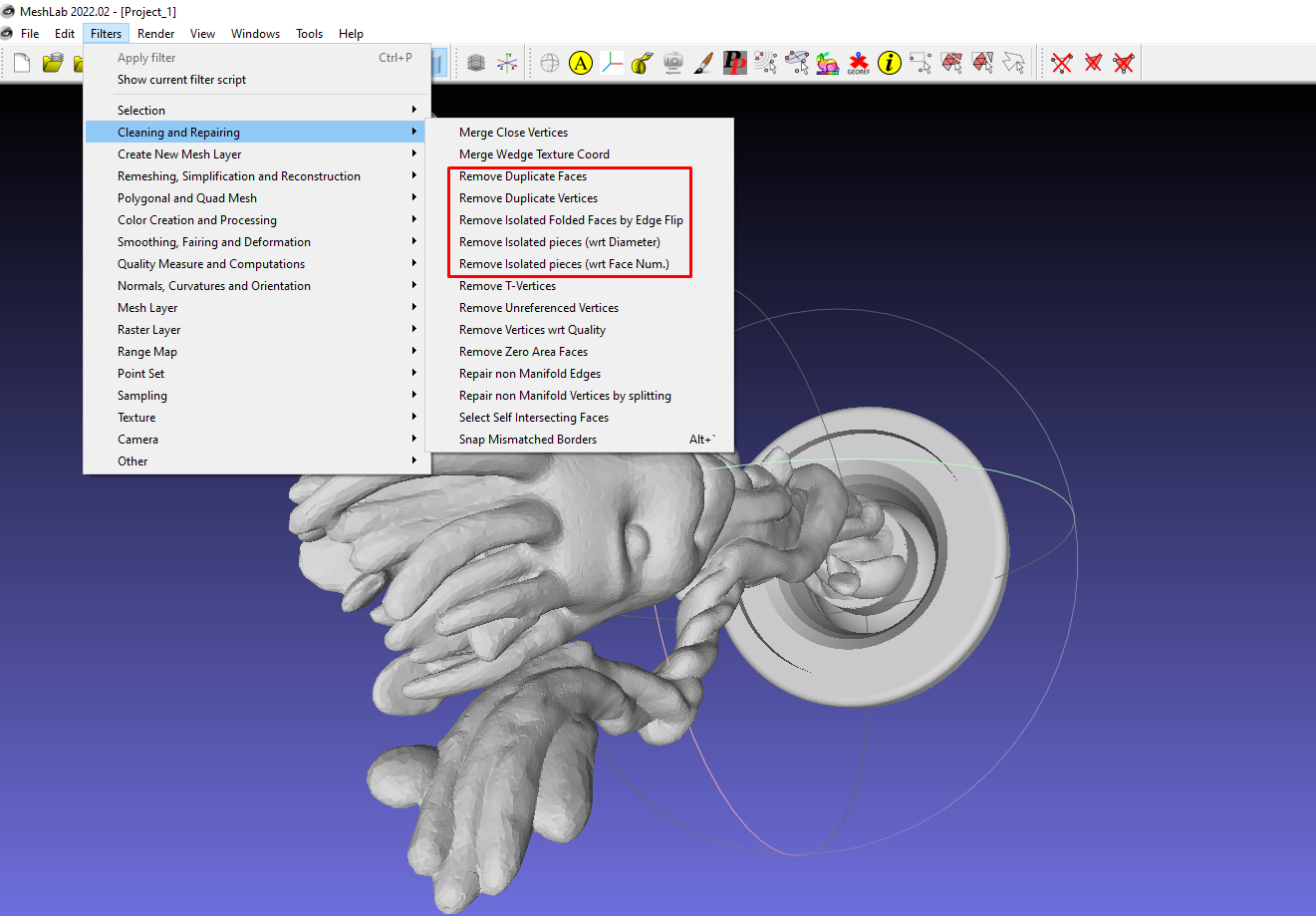Select the Measuring tape tool
Viewport: 1316px width, 916px height.
click(643, 64)
